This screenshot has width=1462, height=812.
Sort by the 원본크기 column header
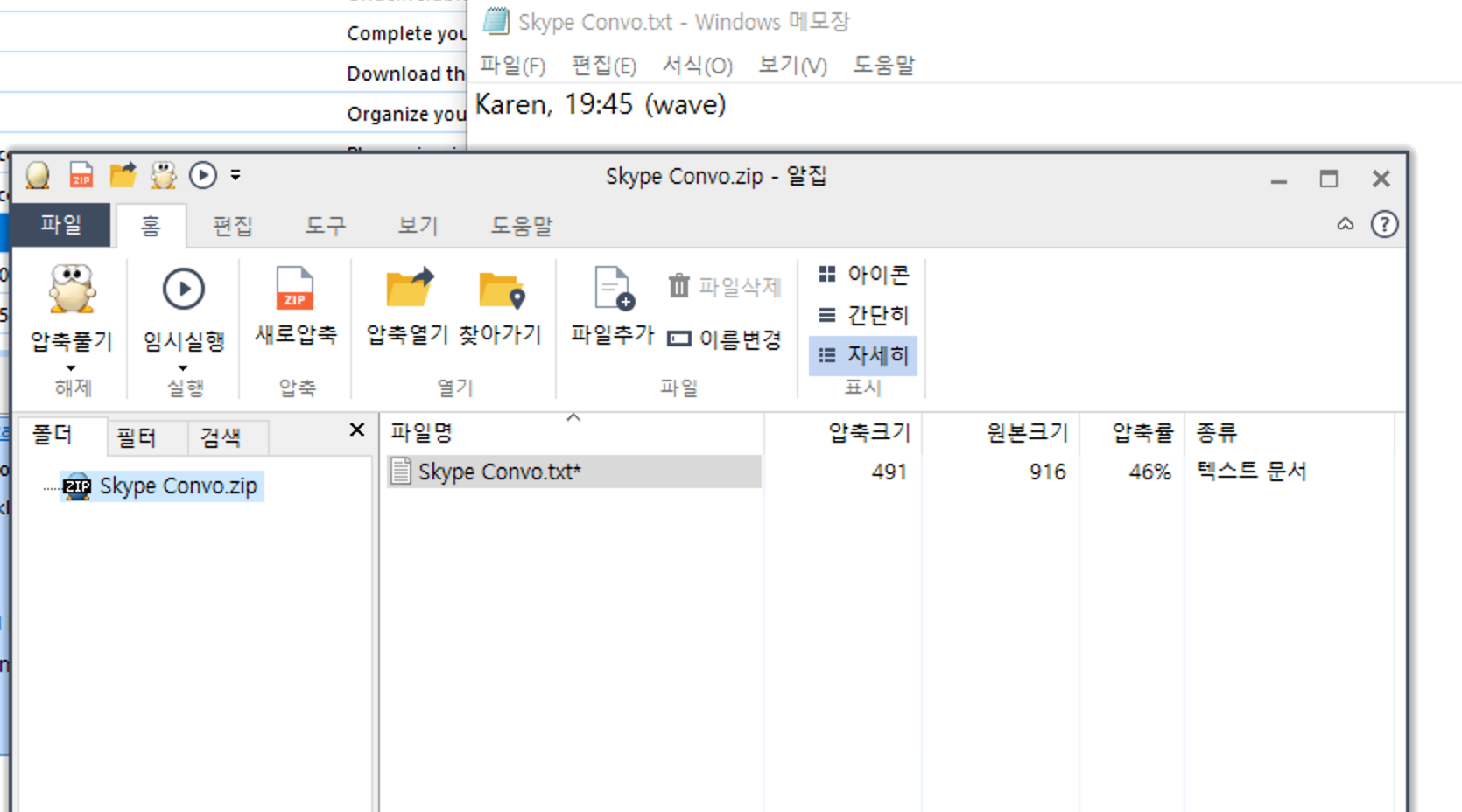(x=1001, y=431)
